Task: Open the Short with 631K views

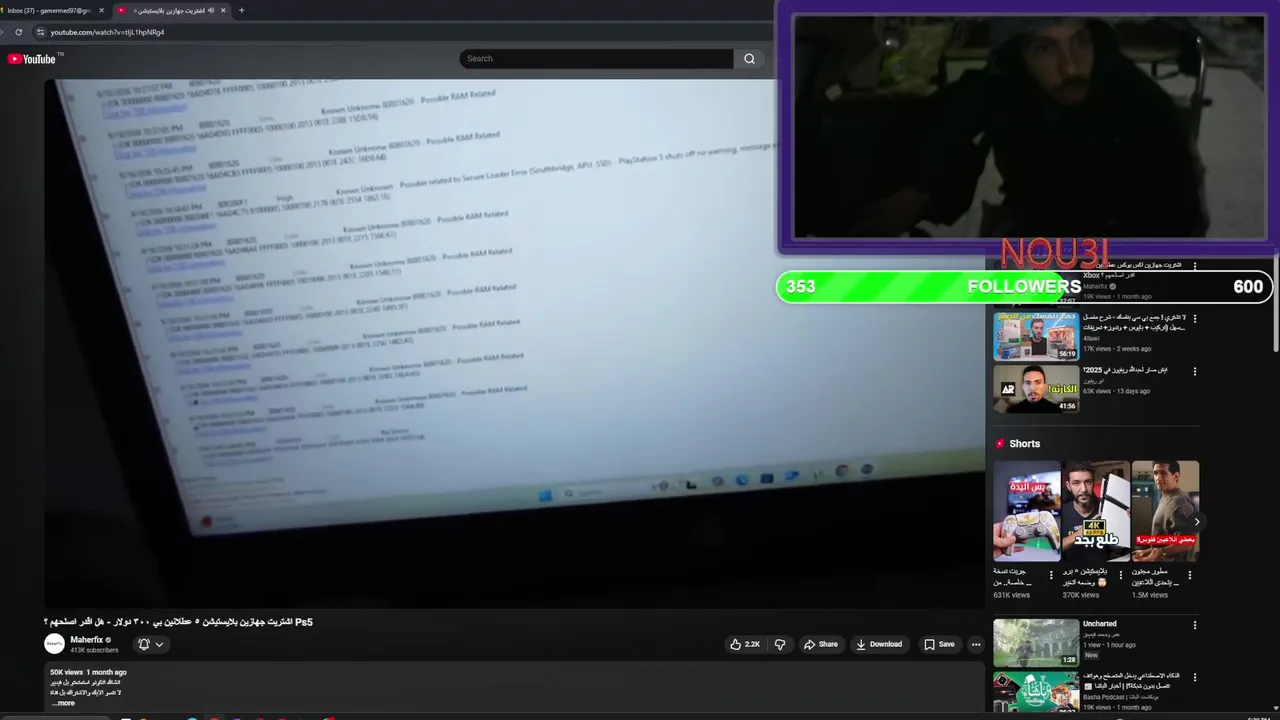Action: [1027, 511]
